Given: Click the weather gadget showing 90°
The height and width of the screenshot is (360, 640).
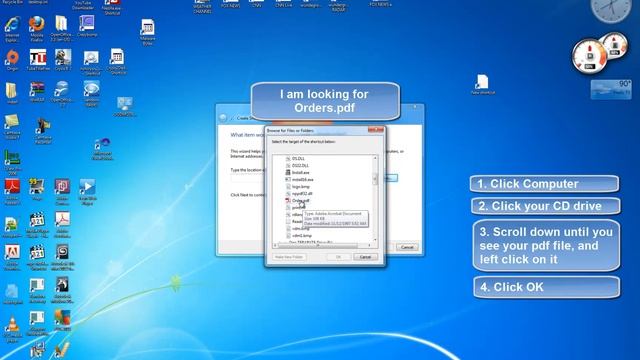Looking at the screenshot, I should click(611, 89).
